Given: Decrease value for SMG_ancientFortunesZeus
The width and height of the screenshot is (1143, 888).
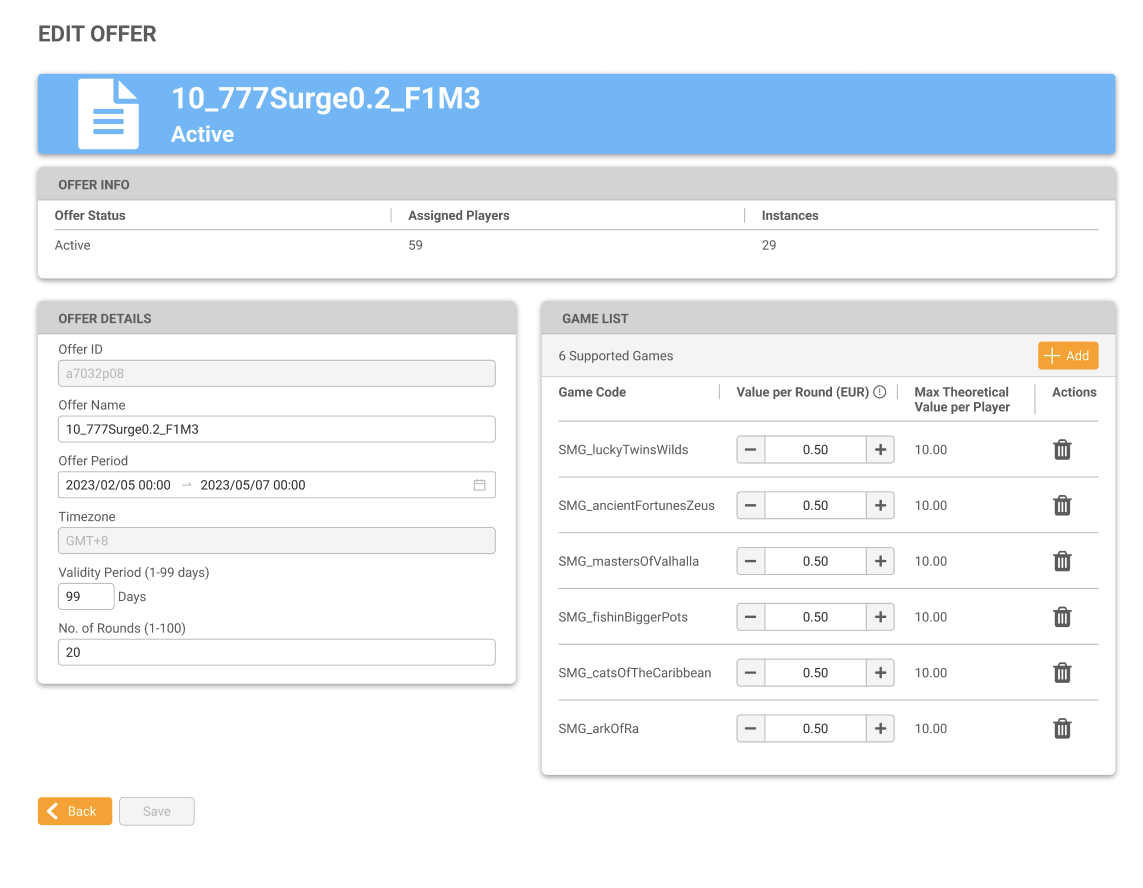Looking at the screenshot, I should pyautogui.click(x=751, y=506).
